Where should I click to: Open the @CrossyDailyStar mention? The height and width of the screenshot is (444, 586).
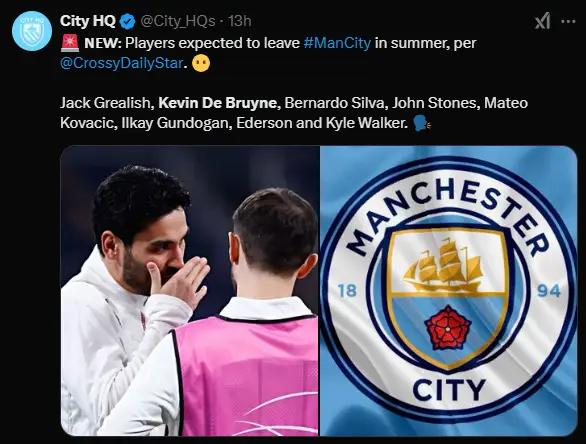pyautogui.click(x=121, y=63)
